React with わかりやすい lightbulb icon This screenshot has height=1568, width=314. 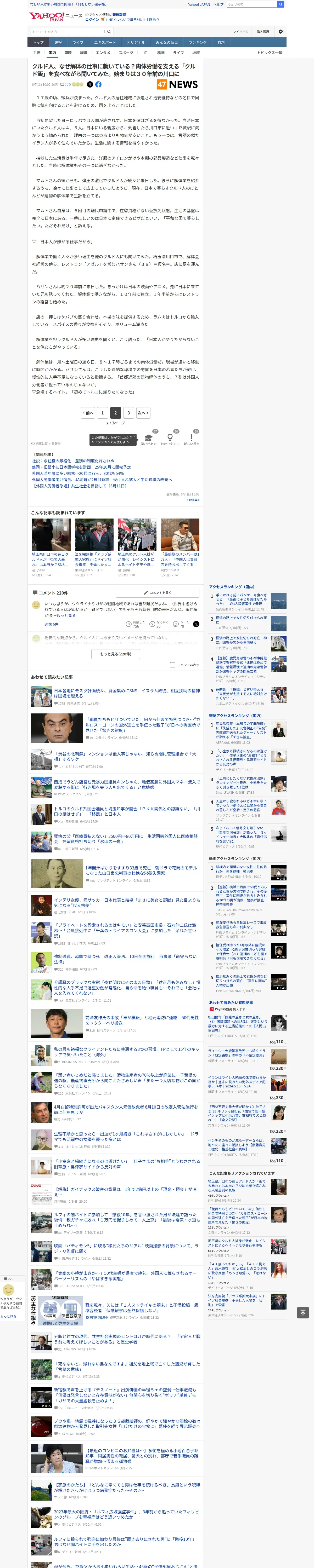(x=170, y=438)
